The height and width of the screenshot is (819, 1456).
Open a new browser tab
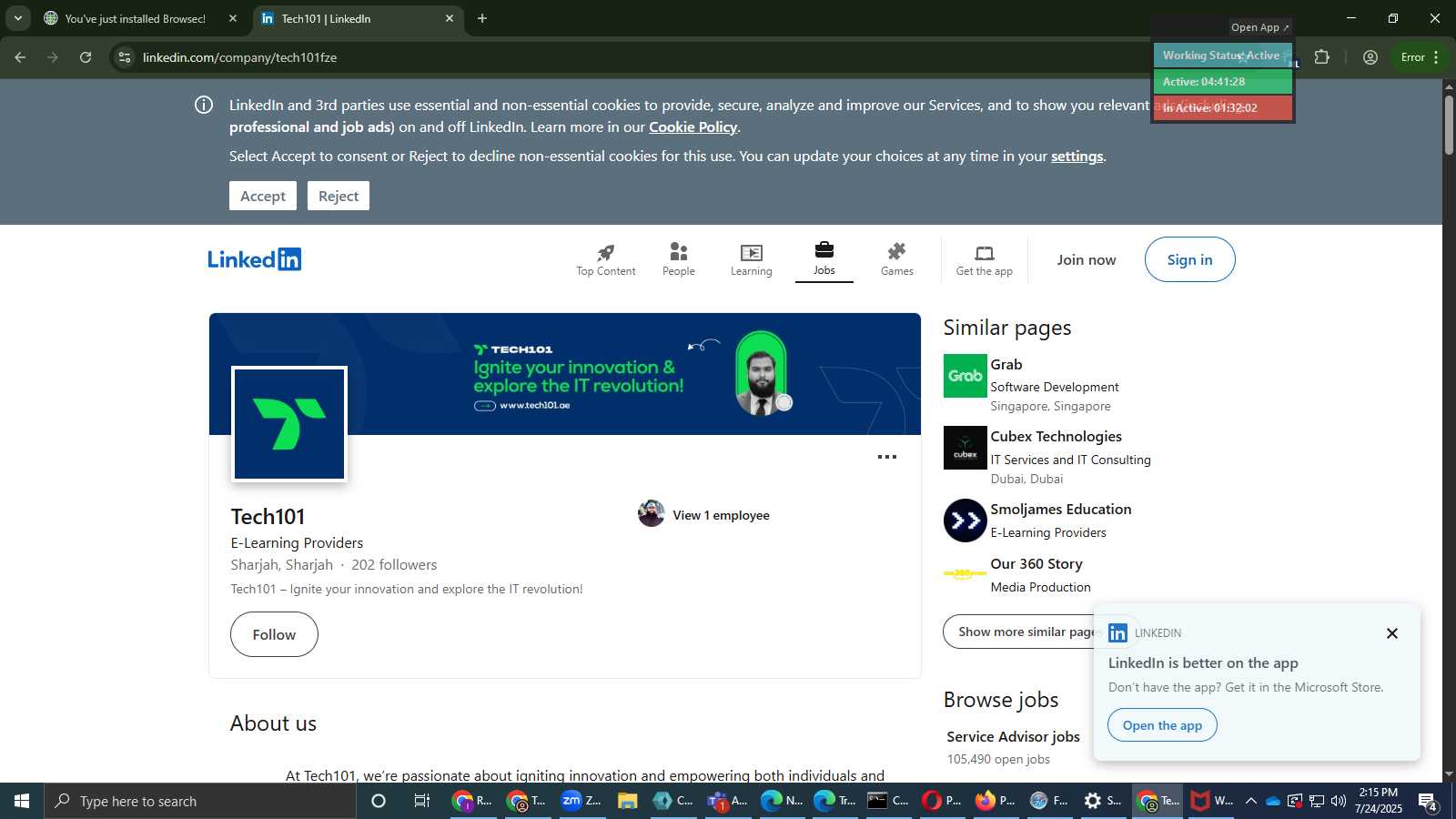tap(482, 18)
